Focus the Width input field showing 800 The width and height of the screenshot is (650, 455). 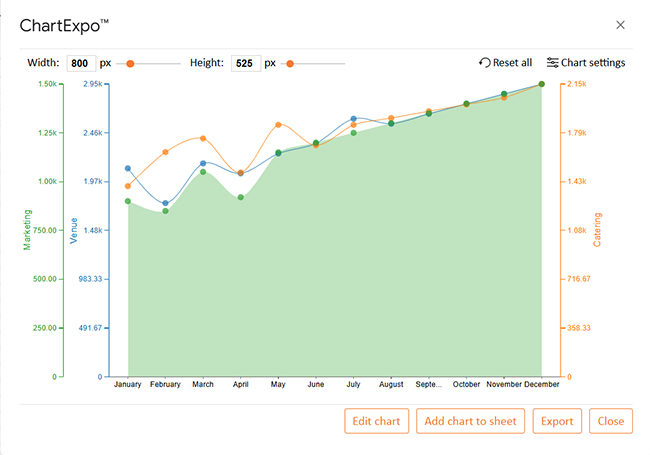point(81,63)
